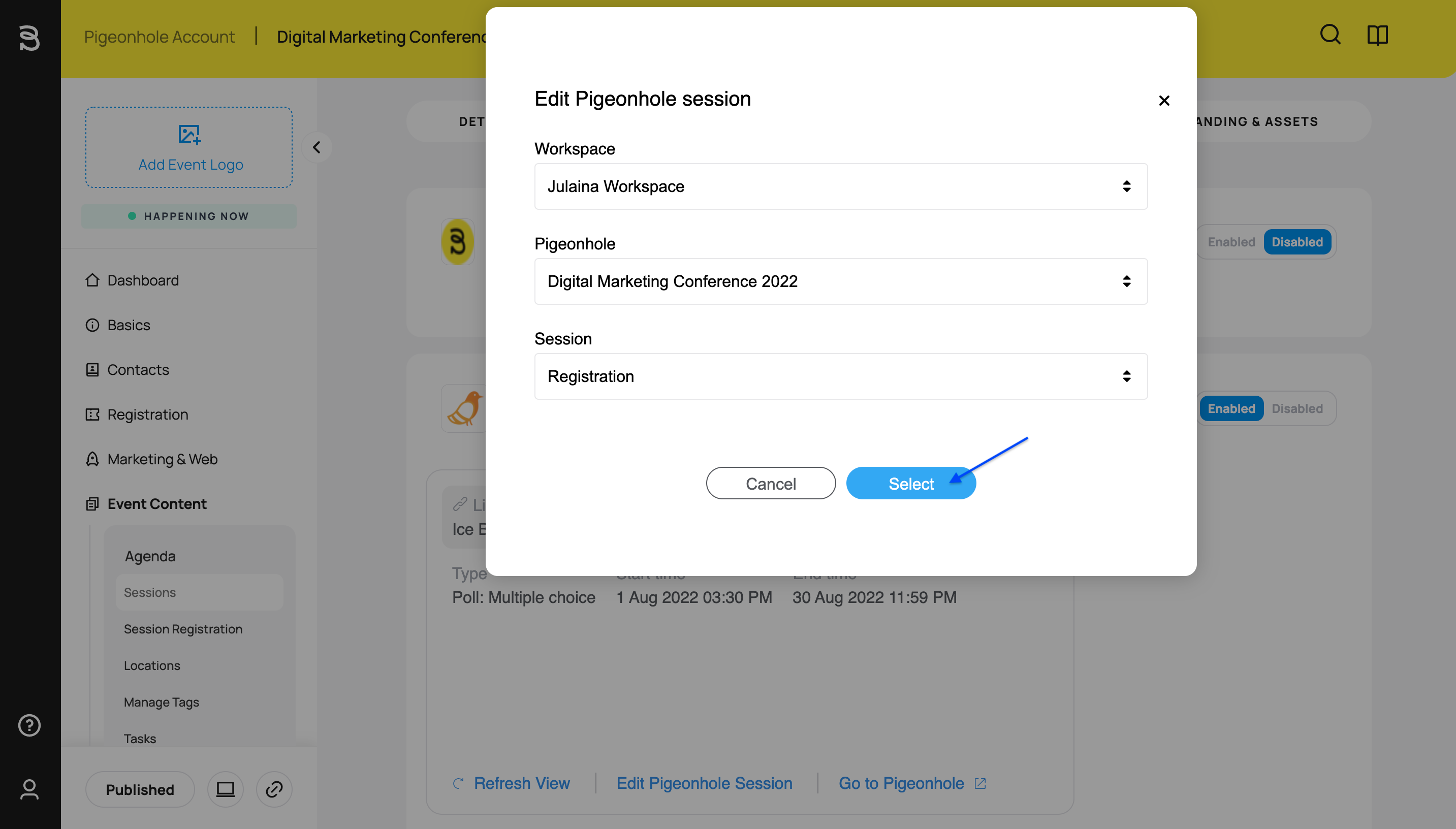This screenshot has width=1456, height=829.
Task: Click Add Event Logo link
Action: pos(191,165)
